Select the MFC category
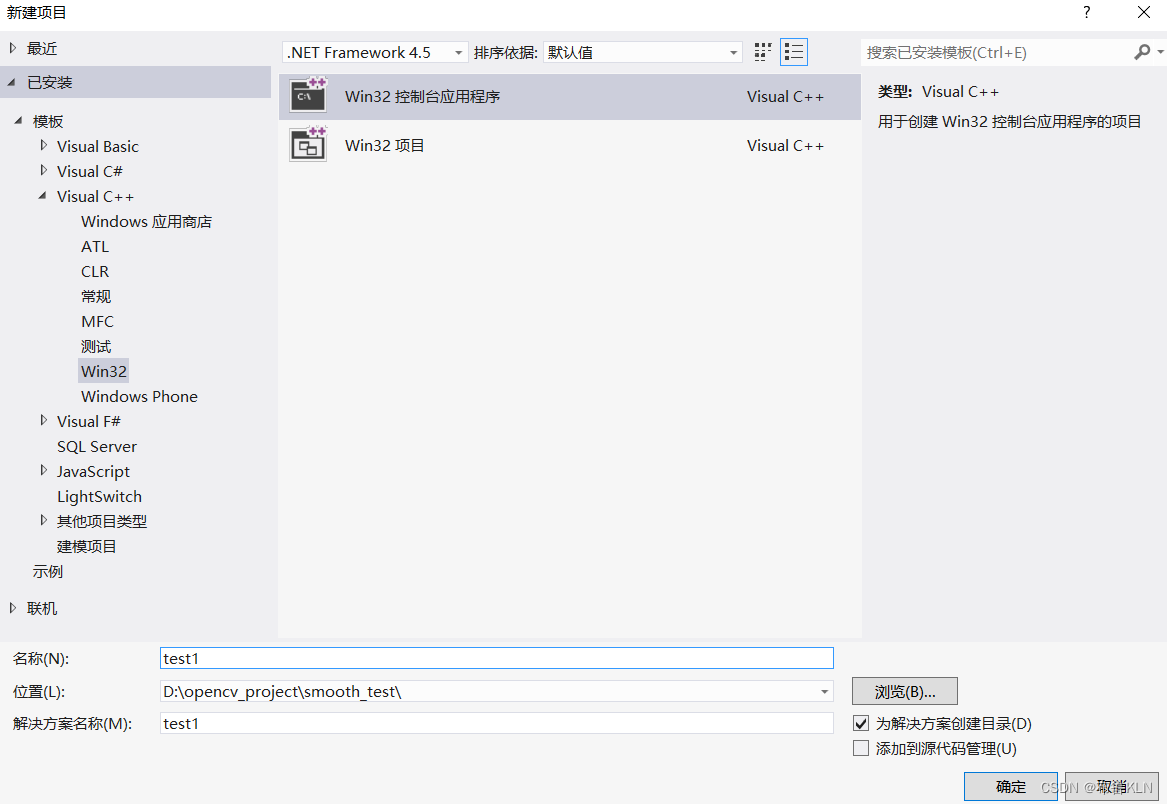Viewport: 1167px width, 804px height. click(97, 321)
